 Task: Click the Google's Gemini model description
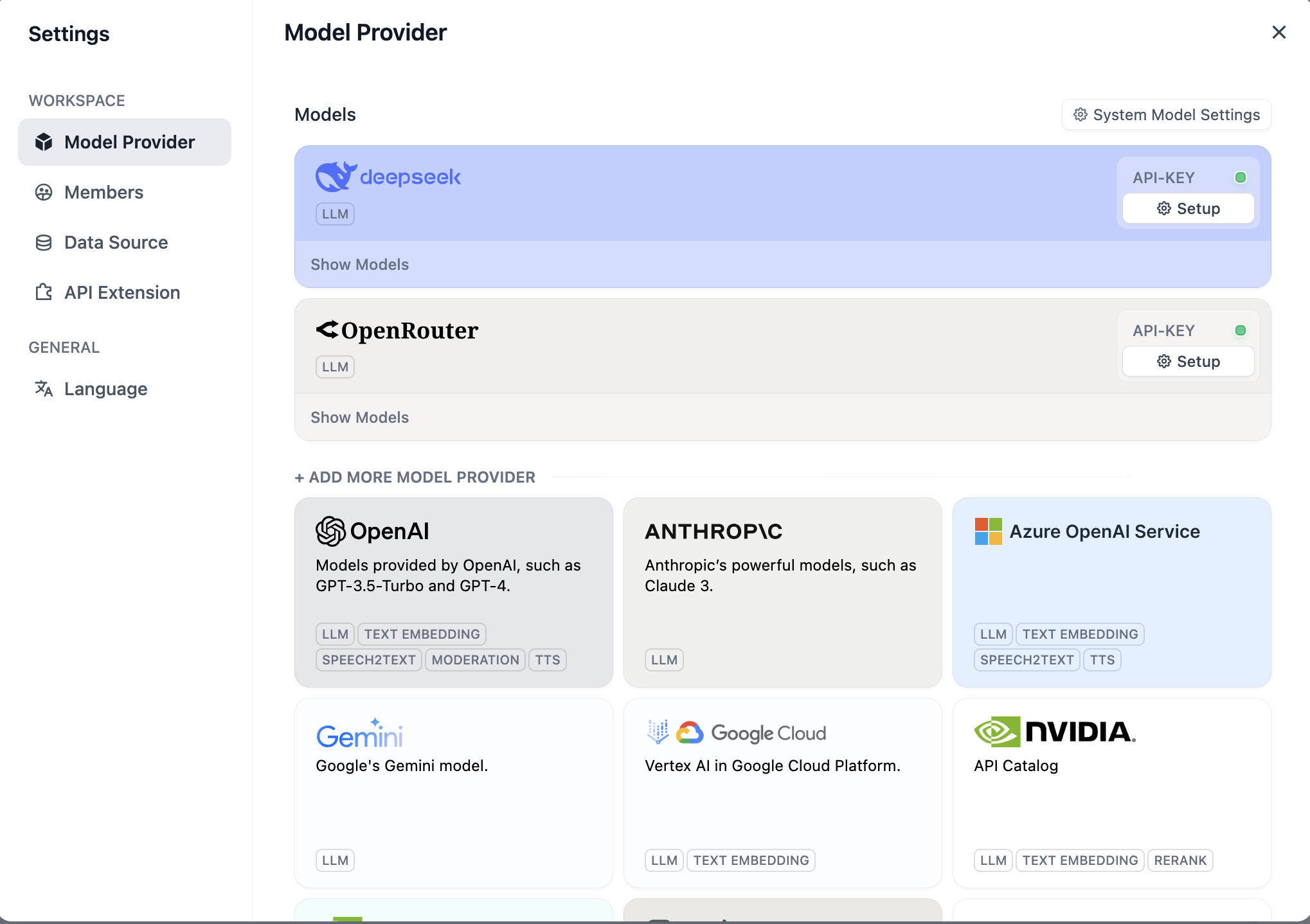pyautogui.click(x=402, y=765)
